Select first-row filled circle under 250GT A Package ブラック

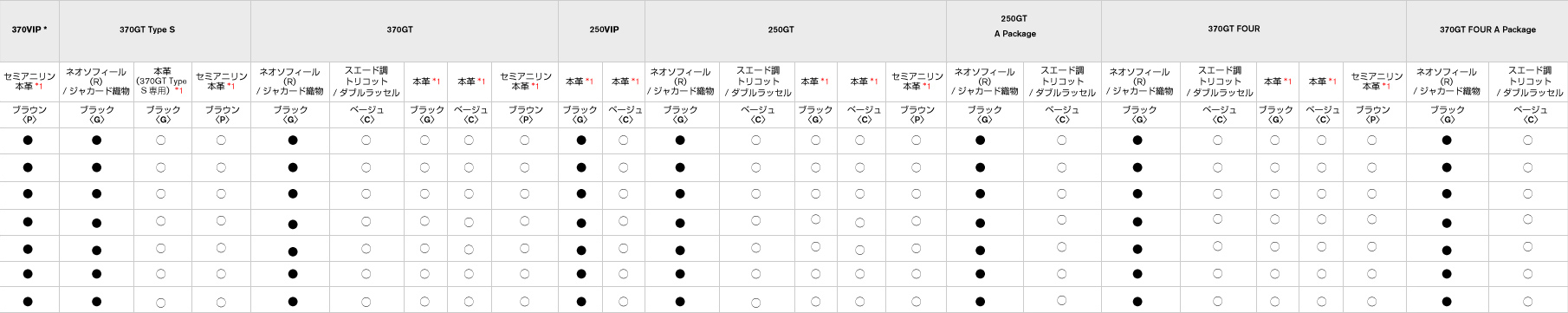point(981,140)
